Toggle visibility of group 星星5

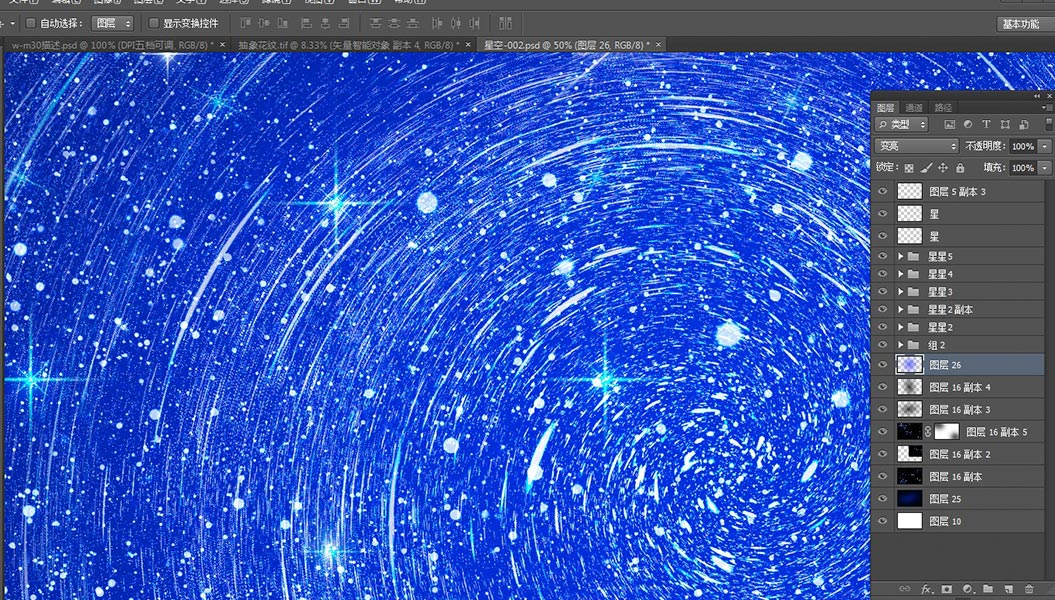(883, 256)
